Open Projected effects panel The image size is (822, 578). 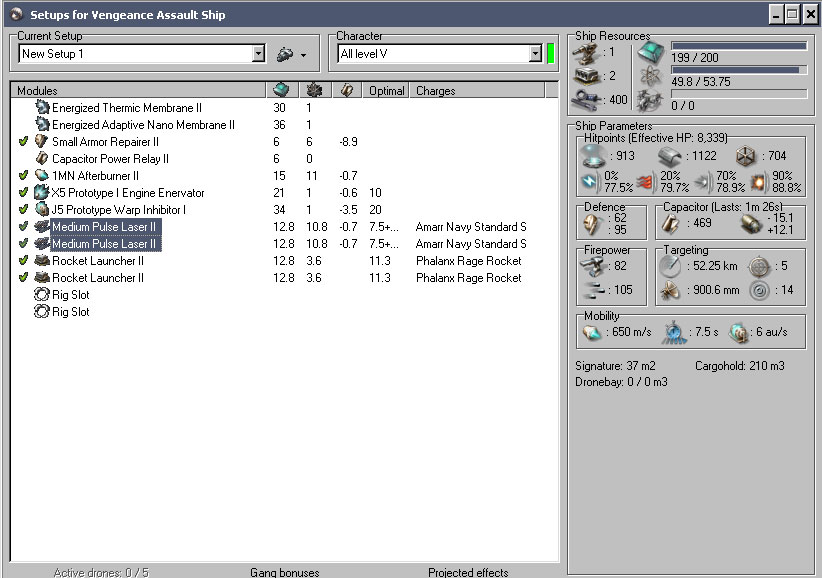[468, 572]
